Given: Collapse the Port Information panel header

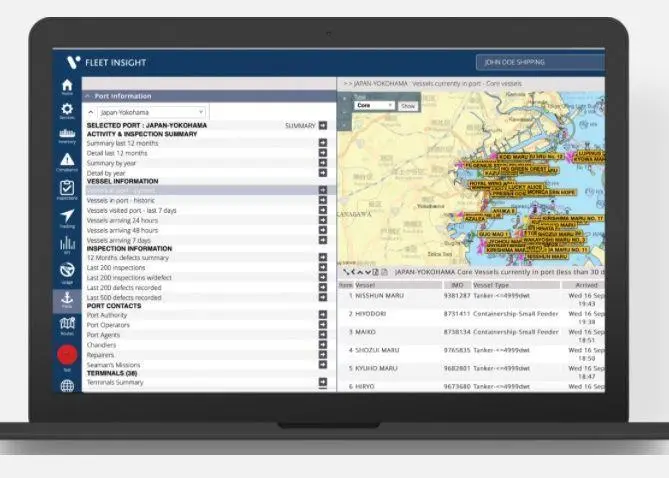Looking at the screenshot, I should click(209, 96).
